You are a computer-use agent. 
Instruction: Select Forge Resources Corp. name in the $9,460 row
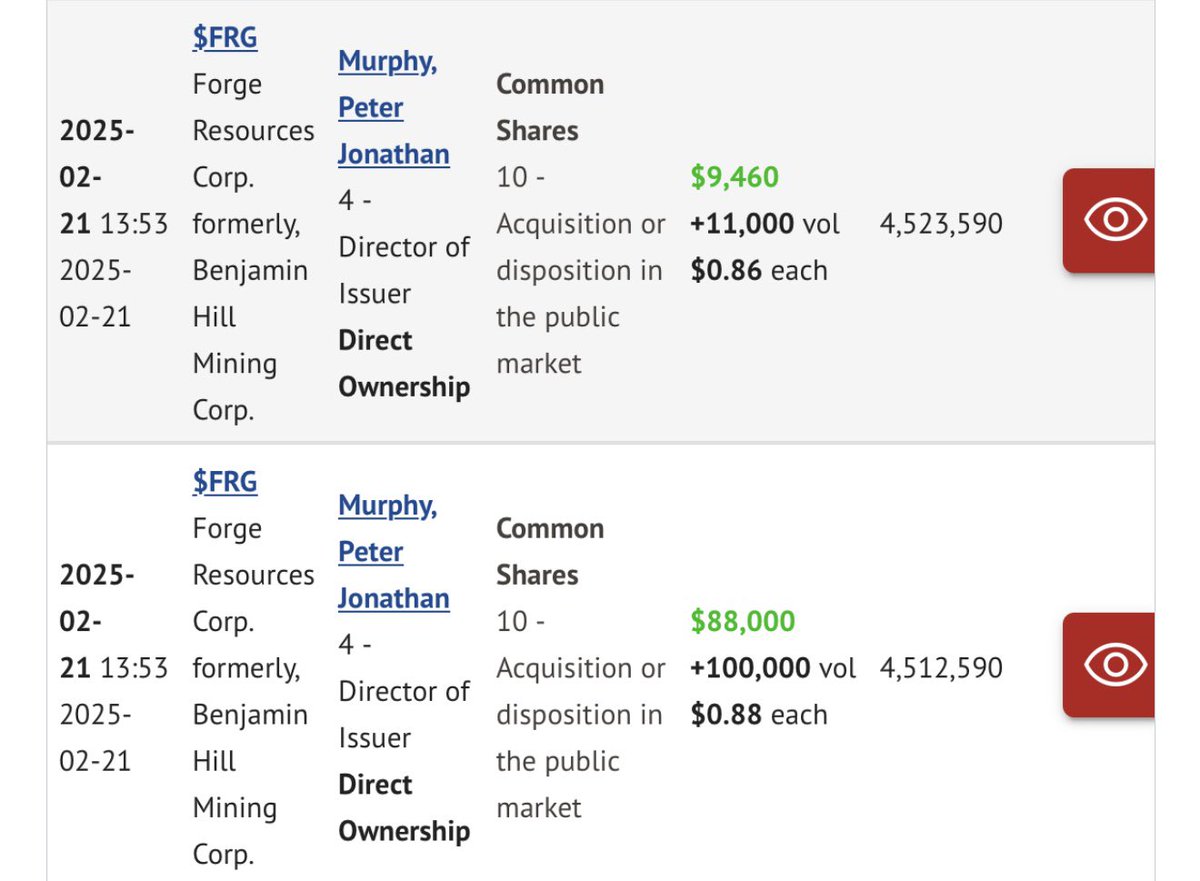click(253, 131)
